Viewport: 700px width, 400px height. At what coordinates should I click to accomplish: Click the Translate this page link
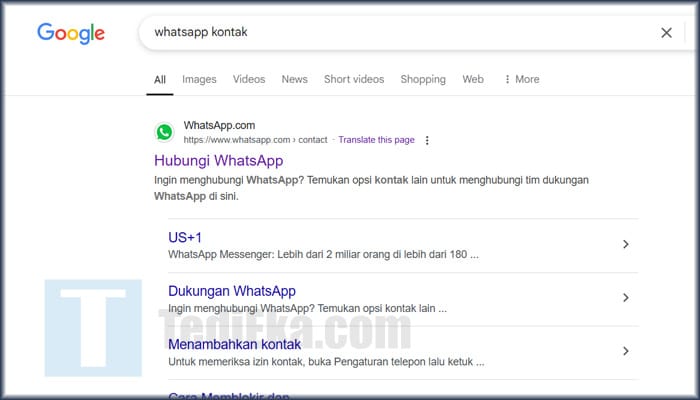376,140
